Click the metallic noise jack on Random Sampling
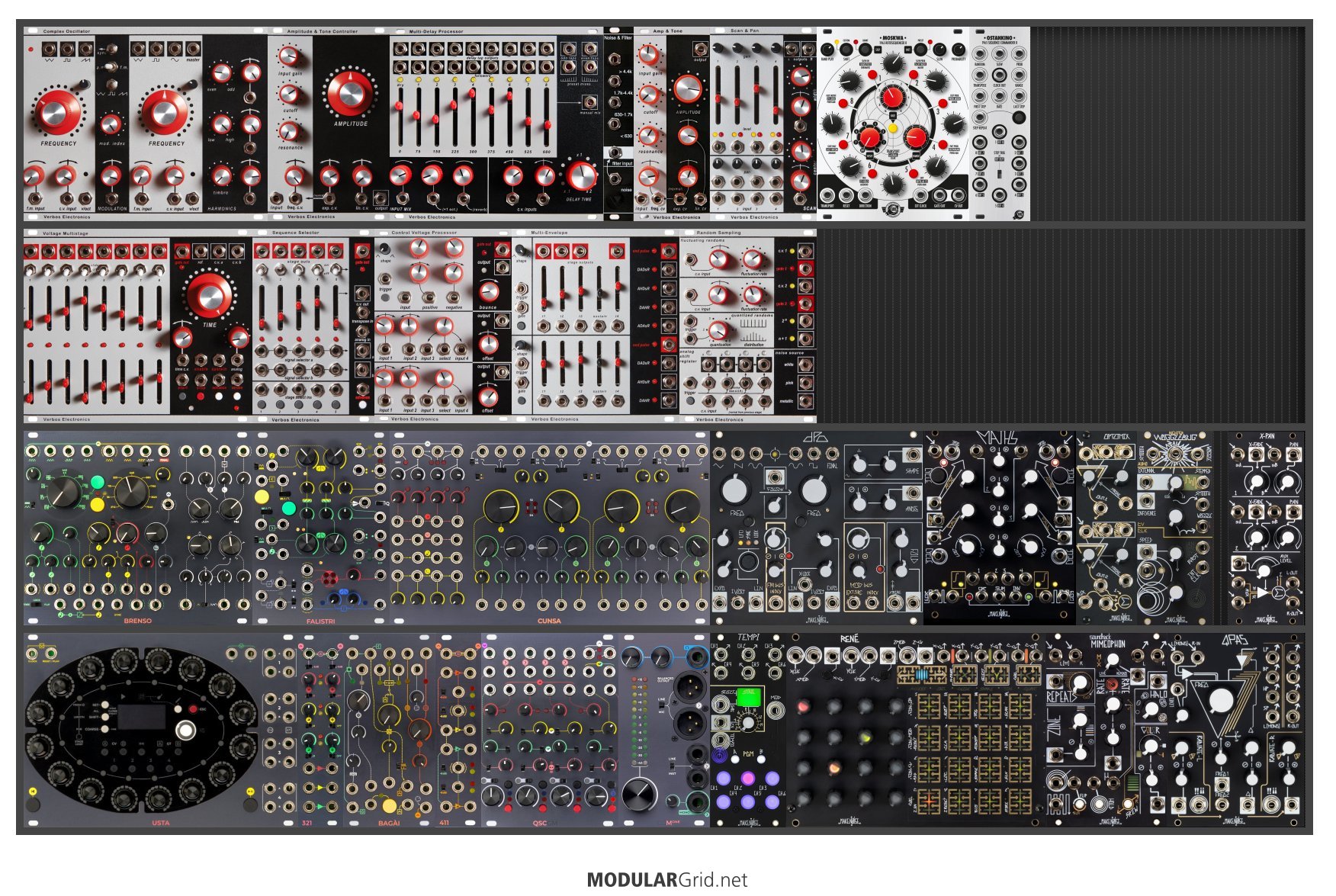Viewport: 1336px width, 896px height. (x=804, y=401)
